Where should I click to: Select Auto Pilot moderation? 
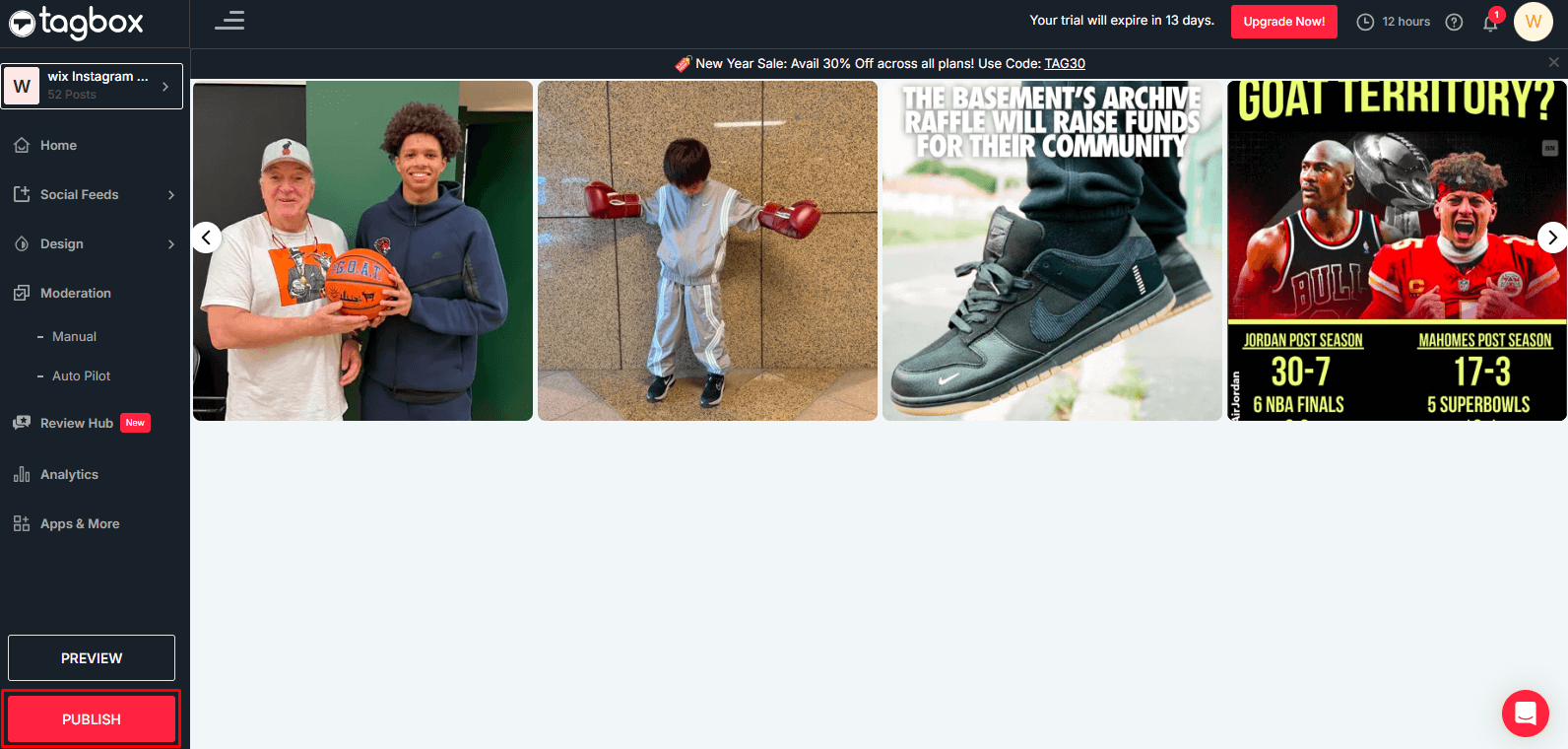coord(81,376)
